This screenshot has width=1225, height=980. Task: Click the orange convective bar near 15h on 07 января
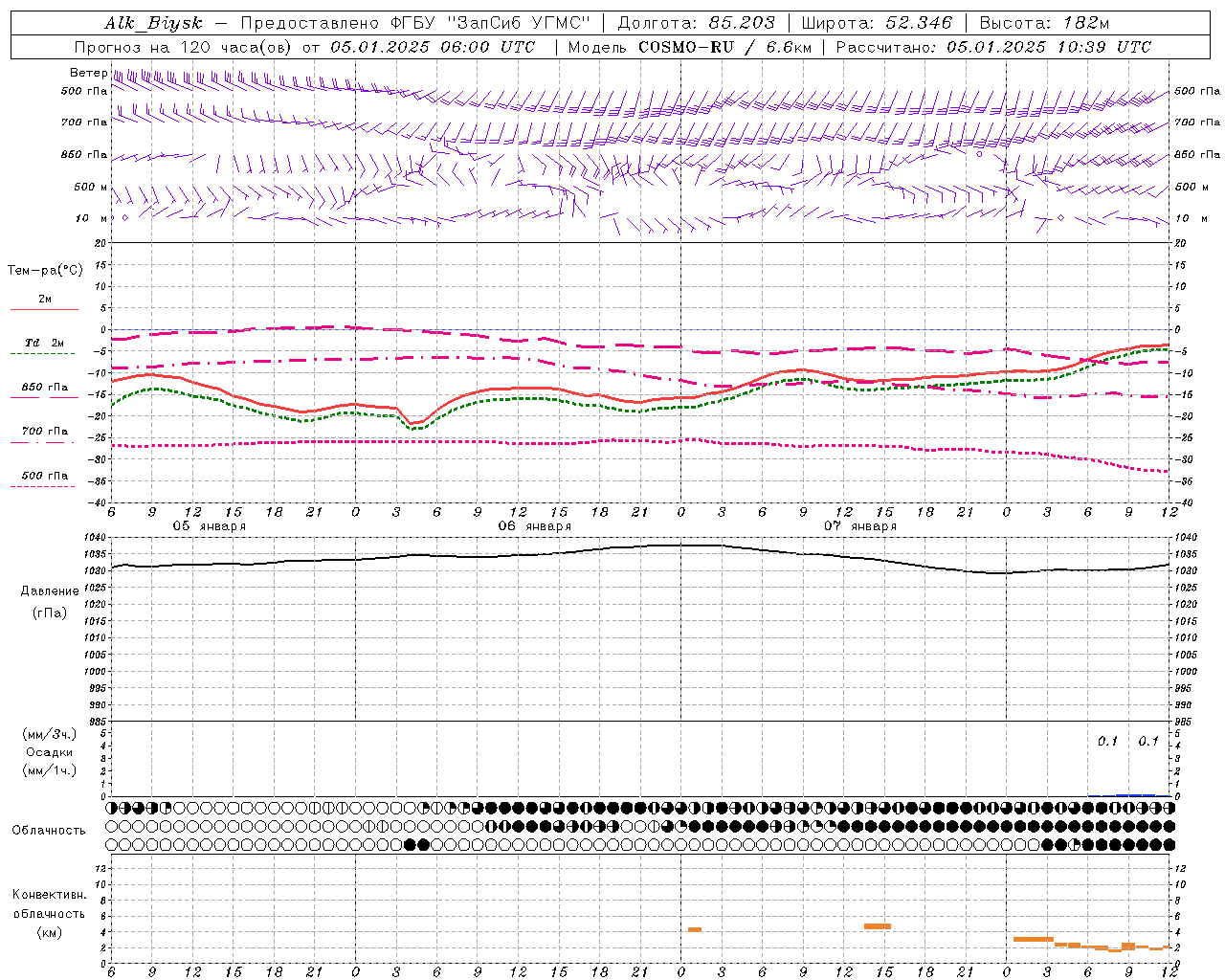(x=878, y=926)
